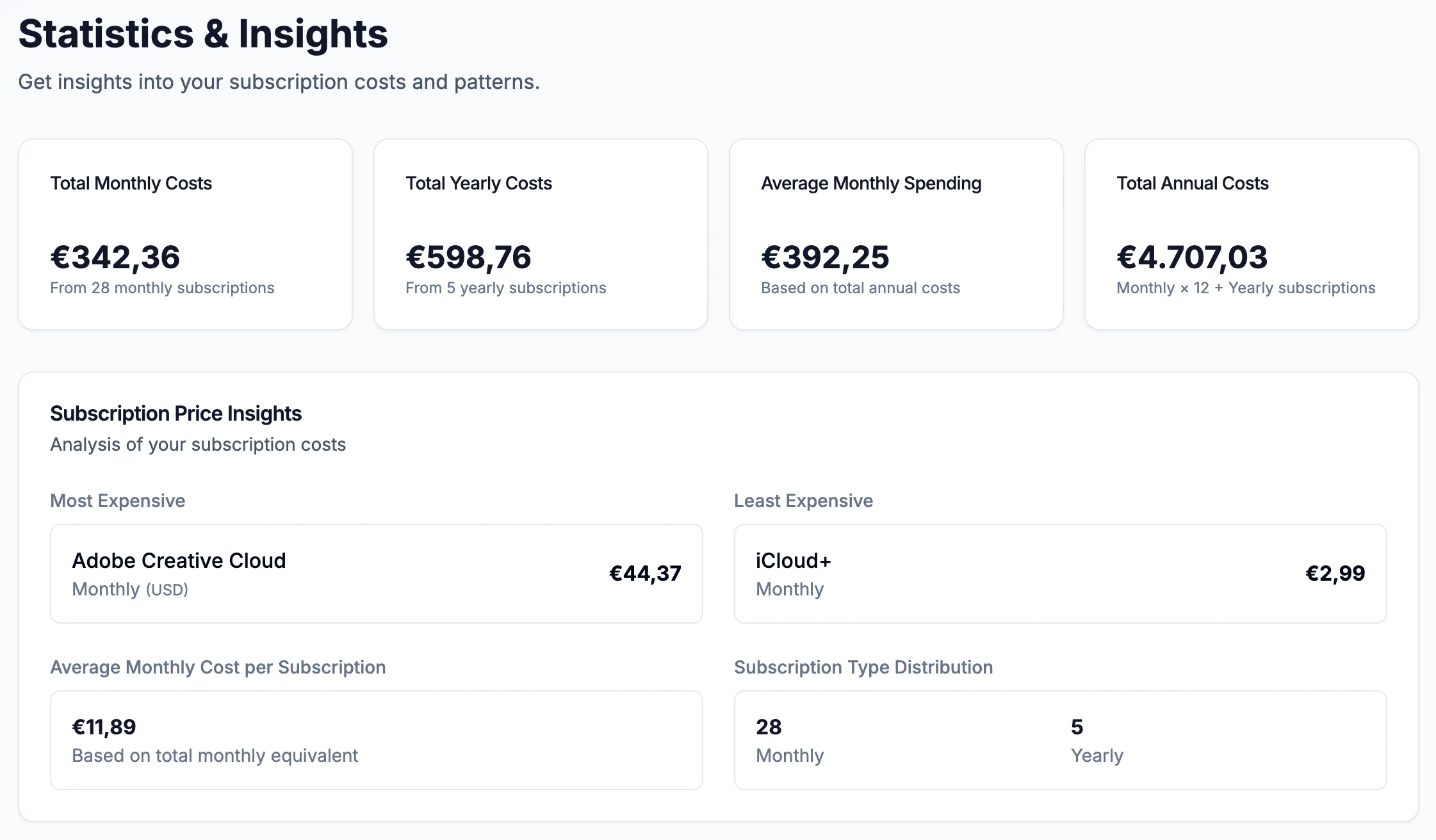
Task: Click the Statistics & Insights page heading
Action: (203, 34)
